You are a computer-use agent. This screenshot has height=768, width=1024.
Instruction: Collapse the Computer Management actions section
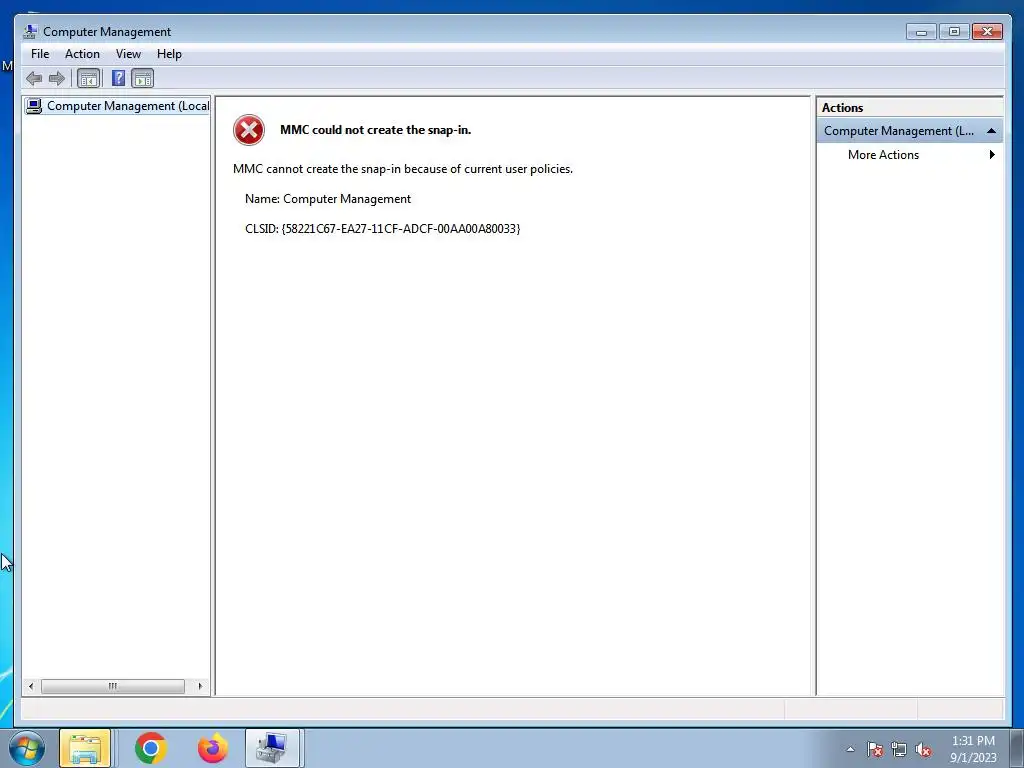click(991, 131)
